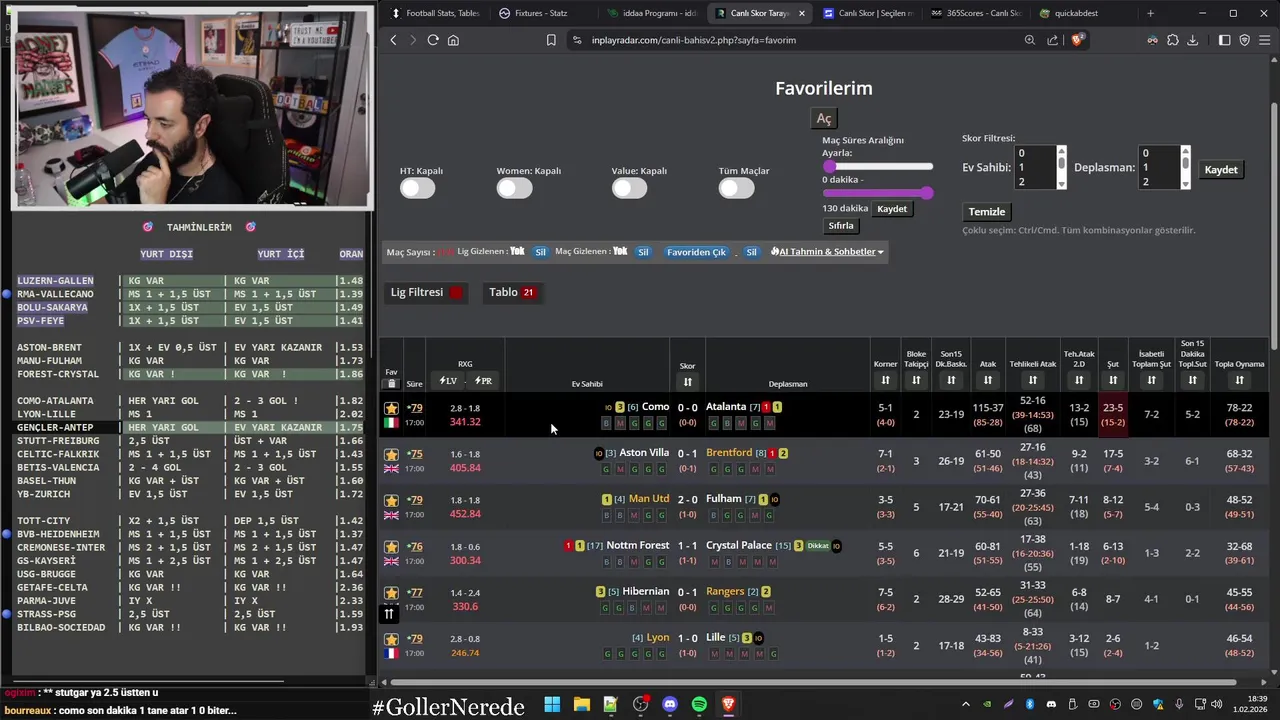
Task: Open Deplasman score list box
Action: (x=1165, y=168)
